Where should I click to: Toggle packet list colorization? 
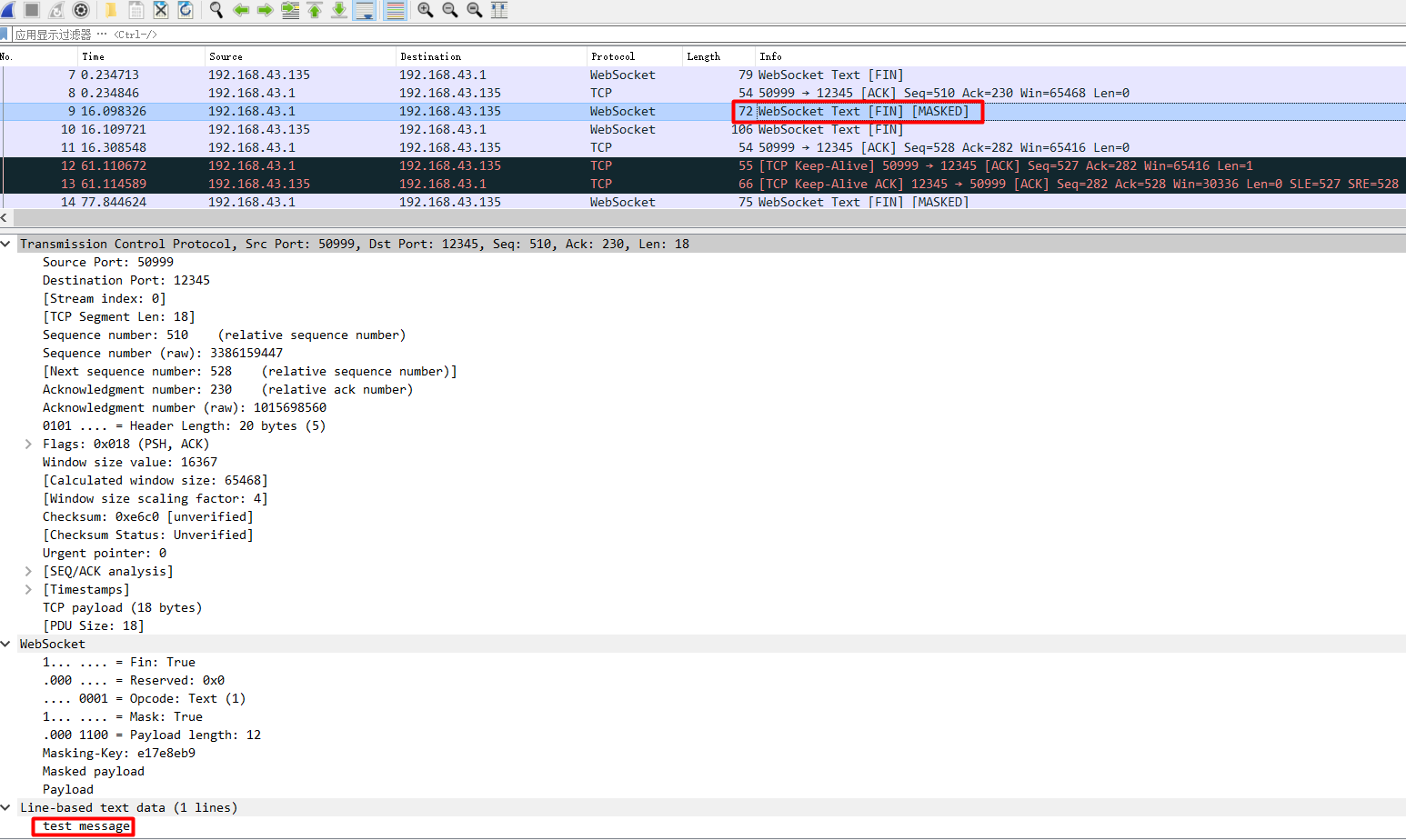pyautogui.click(x=395, y=10)
